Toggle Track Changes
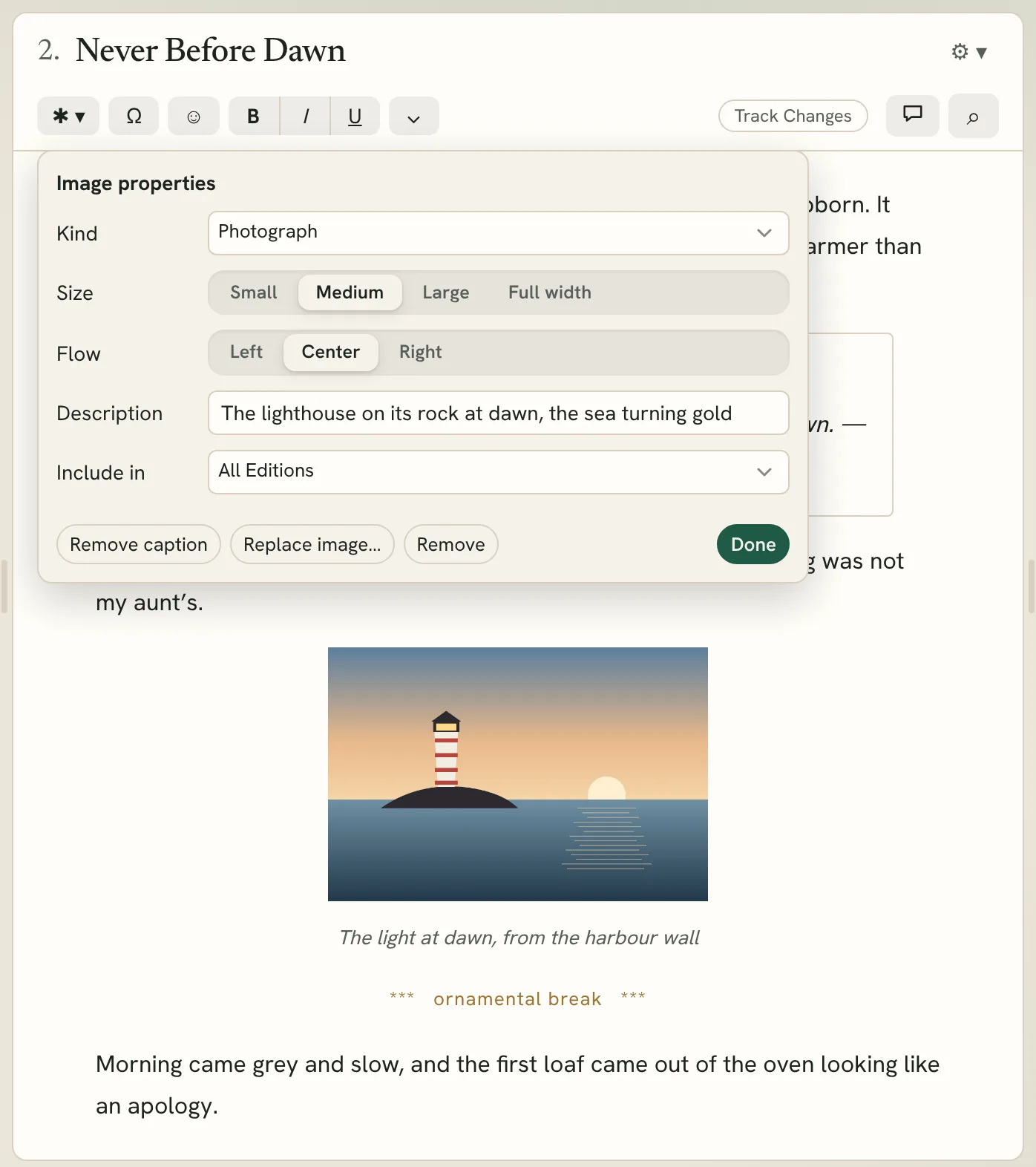 [793, 116]
